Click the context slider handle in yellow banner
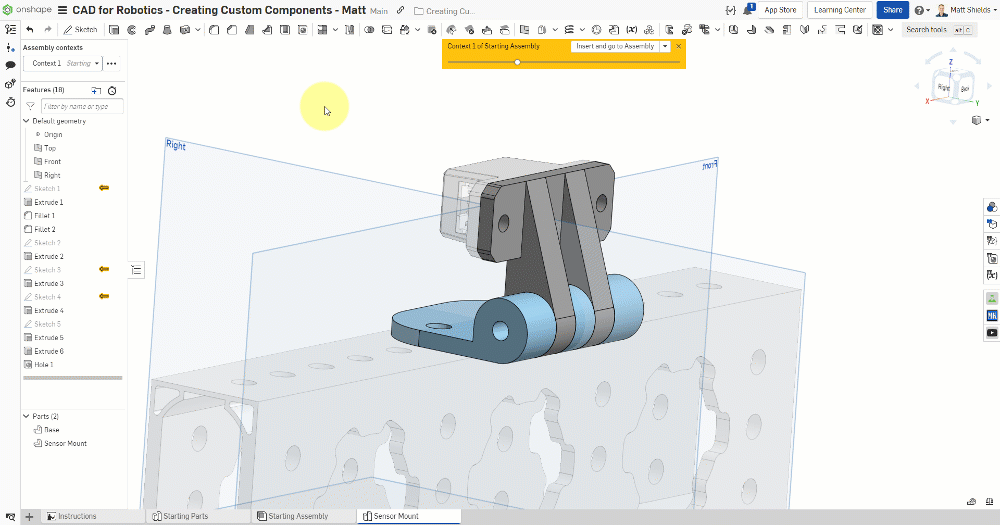This screenshot has width=1000, height=525. click(x=517, y=62)
